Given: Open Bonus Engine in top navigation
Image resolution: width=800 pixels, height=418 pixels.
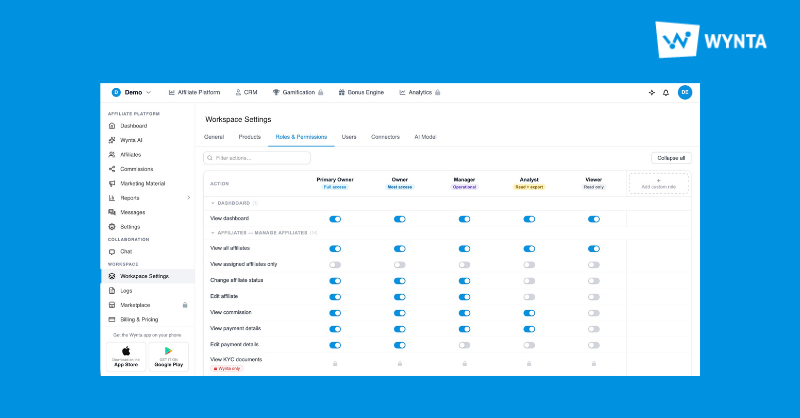Looking at the screenshot, I should [x=361, y=92].
